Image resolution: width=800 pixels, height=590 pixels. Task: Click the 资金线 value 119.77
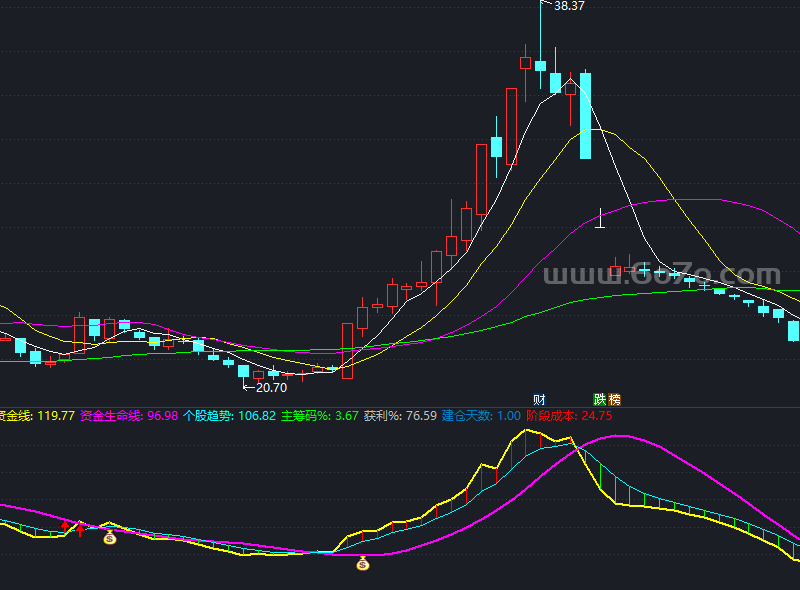pos(56,415)
